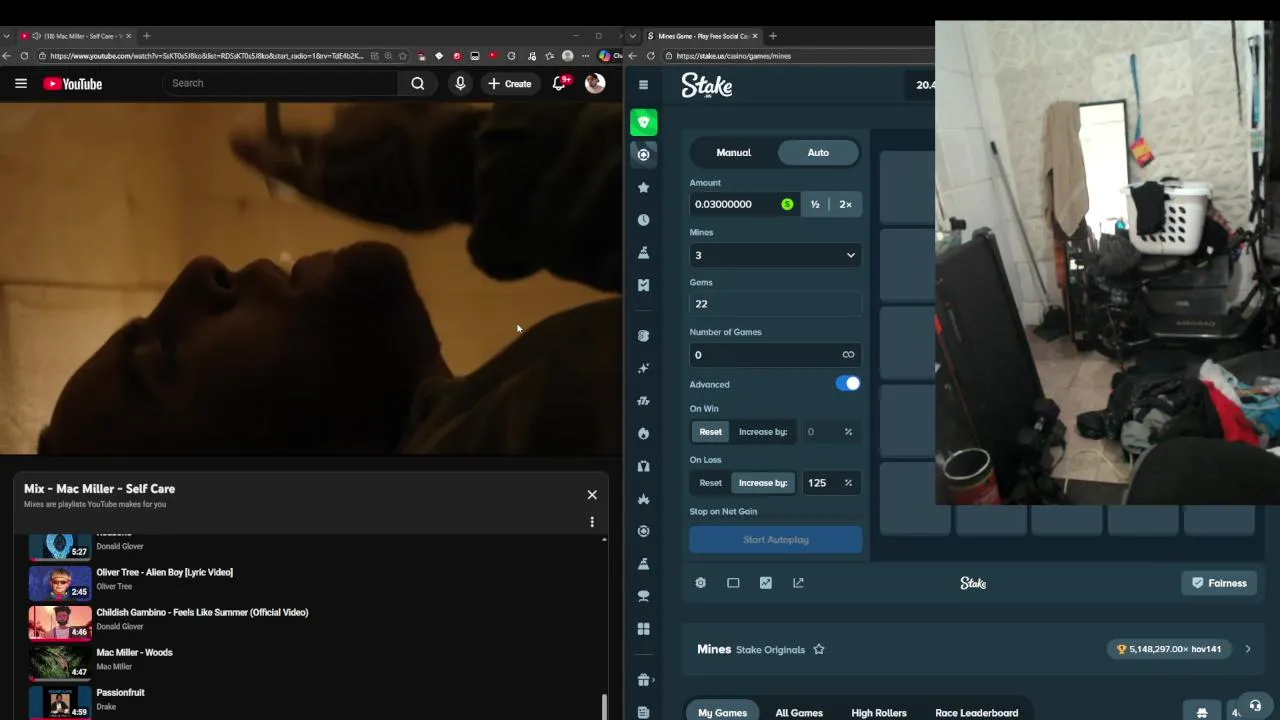Open YouTube notifications bell
Viewport: 1280px width, 720px height.
click(559, 84)
